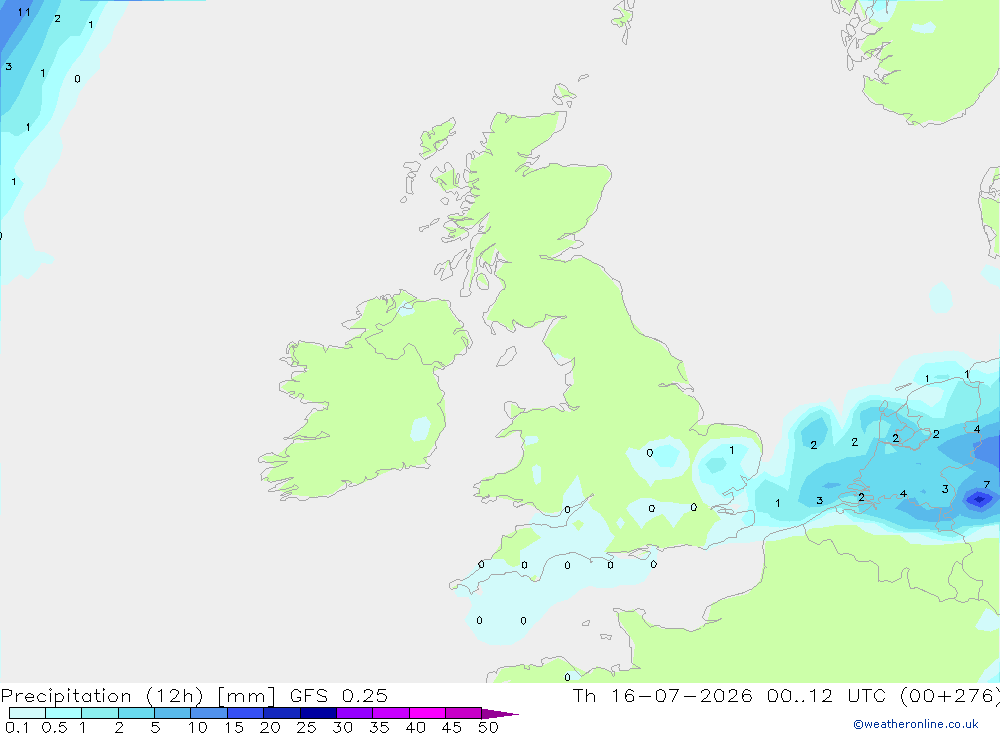Screen dimensions: 1000x733
Task: Click the 45–50 mm legend swatch
Action: [x=463, y=713]
